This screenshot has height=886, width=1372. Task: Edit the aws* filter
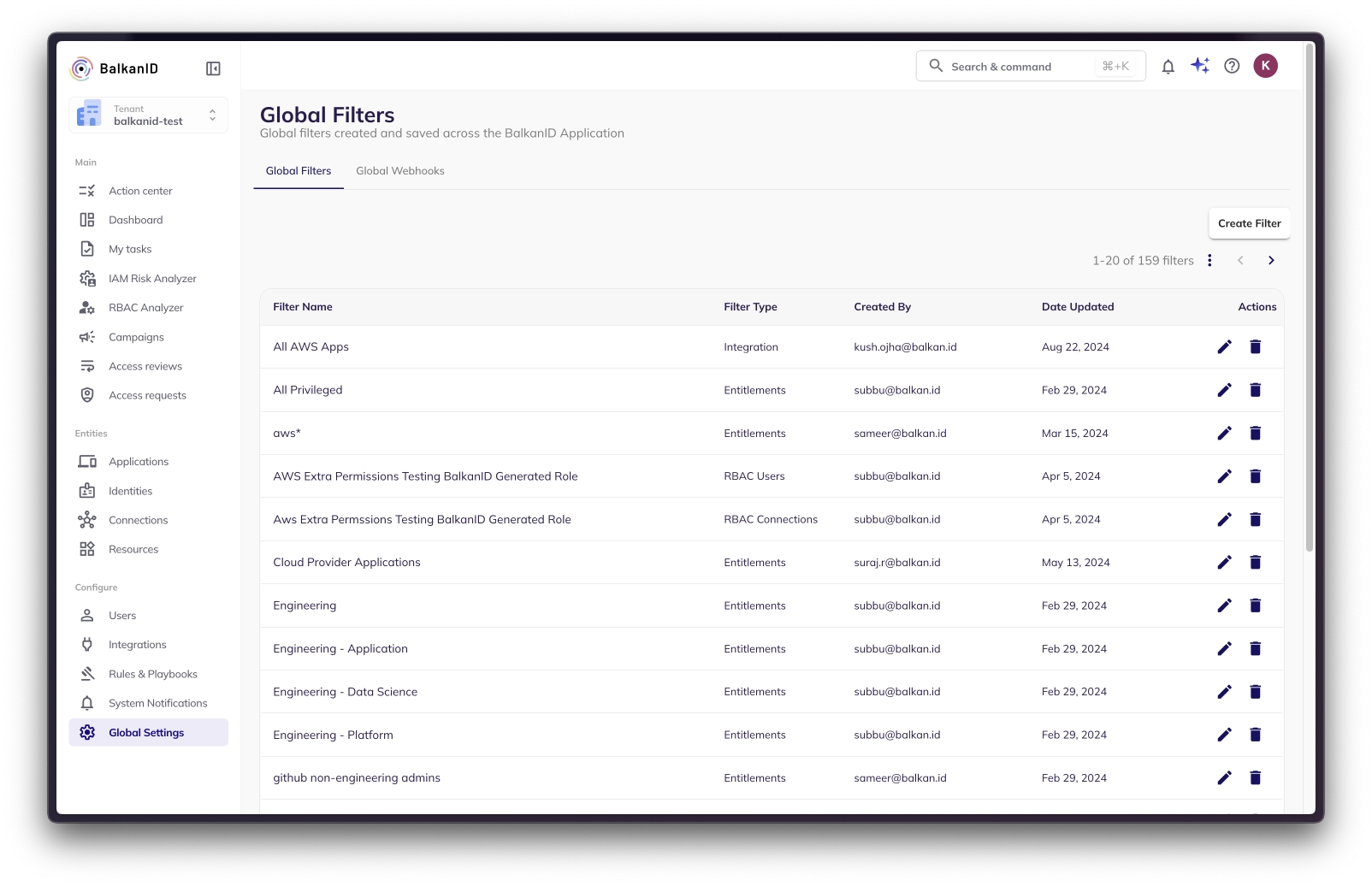coord(1225,433)
